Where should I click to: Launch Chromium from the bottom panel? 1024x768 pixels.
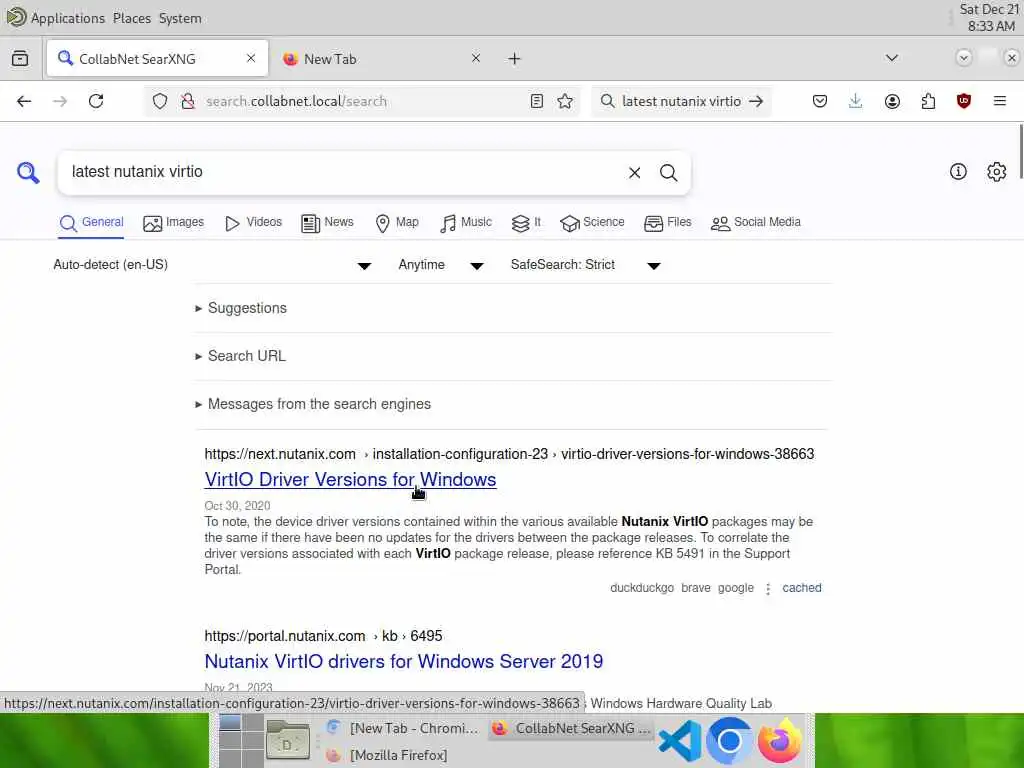click(x=729, y=741)
